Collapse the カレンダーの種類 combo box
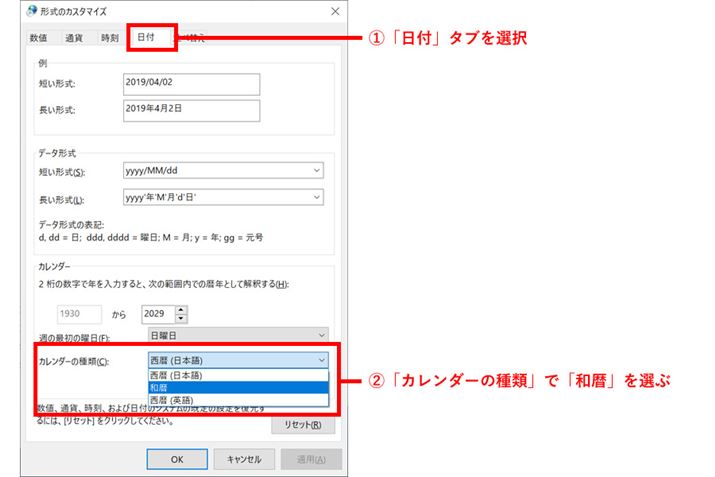 (x=238, y=360)
